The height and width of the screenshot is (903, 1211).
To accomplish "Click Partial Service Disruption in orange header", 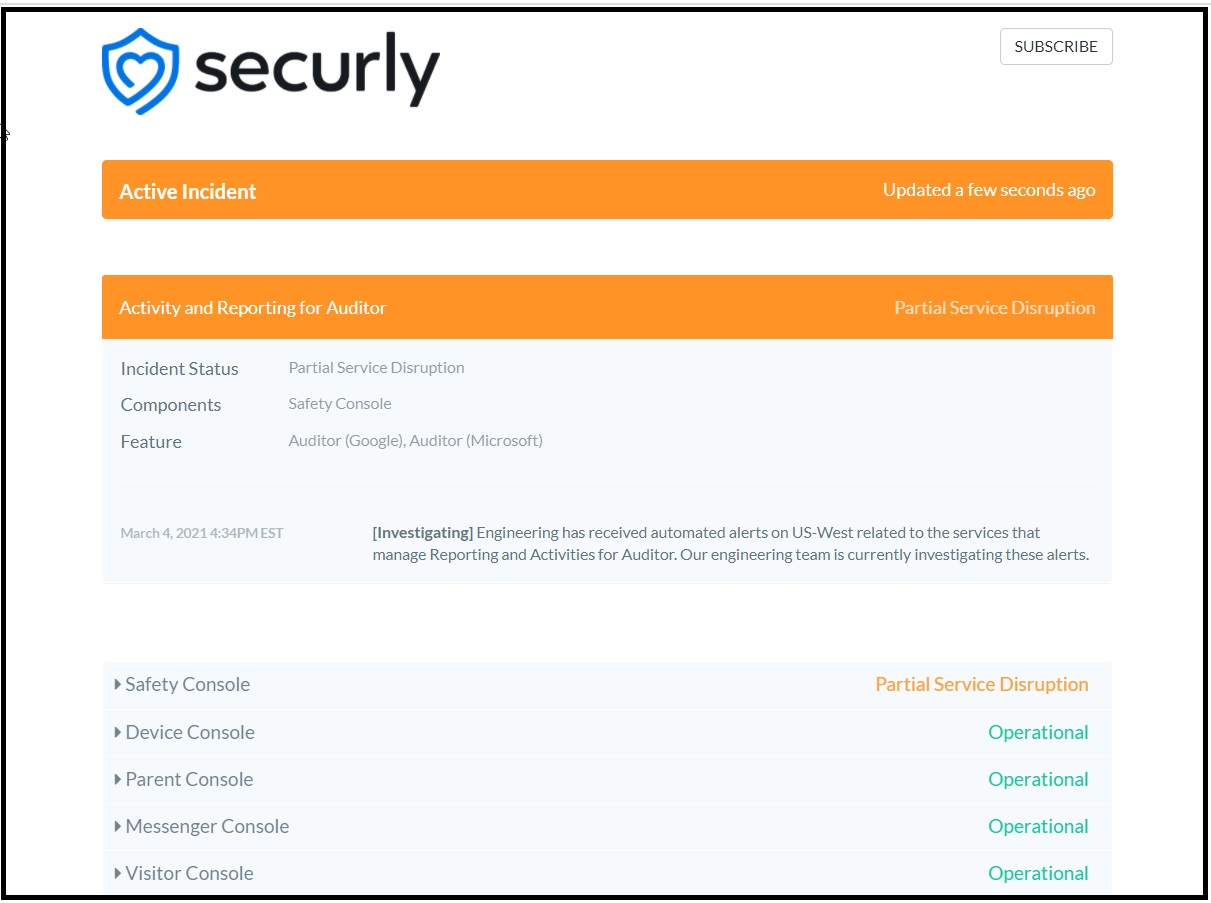I will pos(995,308).
